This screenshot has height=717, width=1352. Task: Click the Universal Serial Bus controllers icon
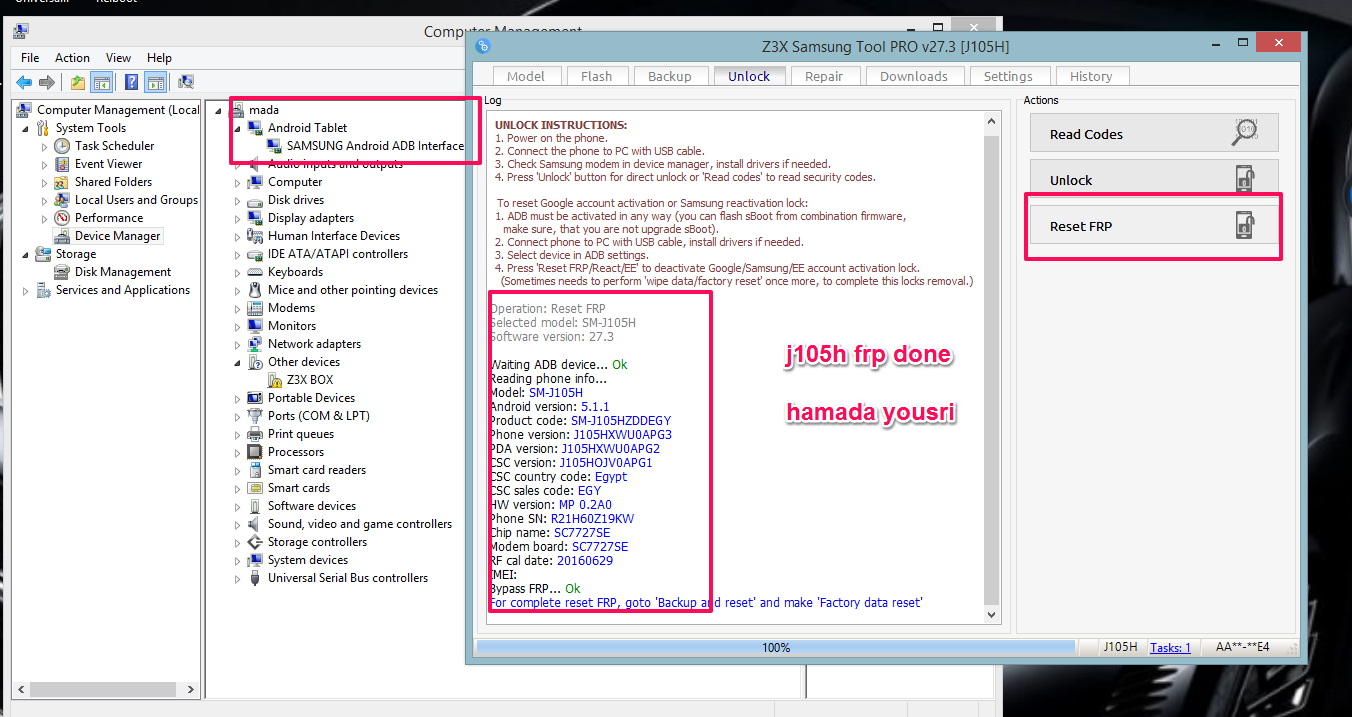point(255,578)
